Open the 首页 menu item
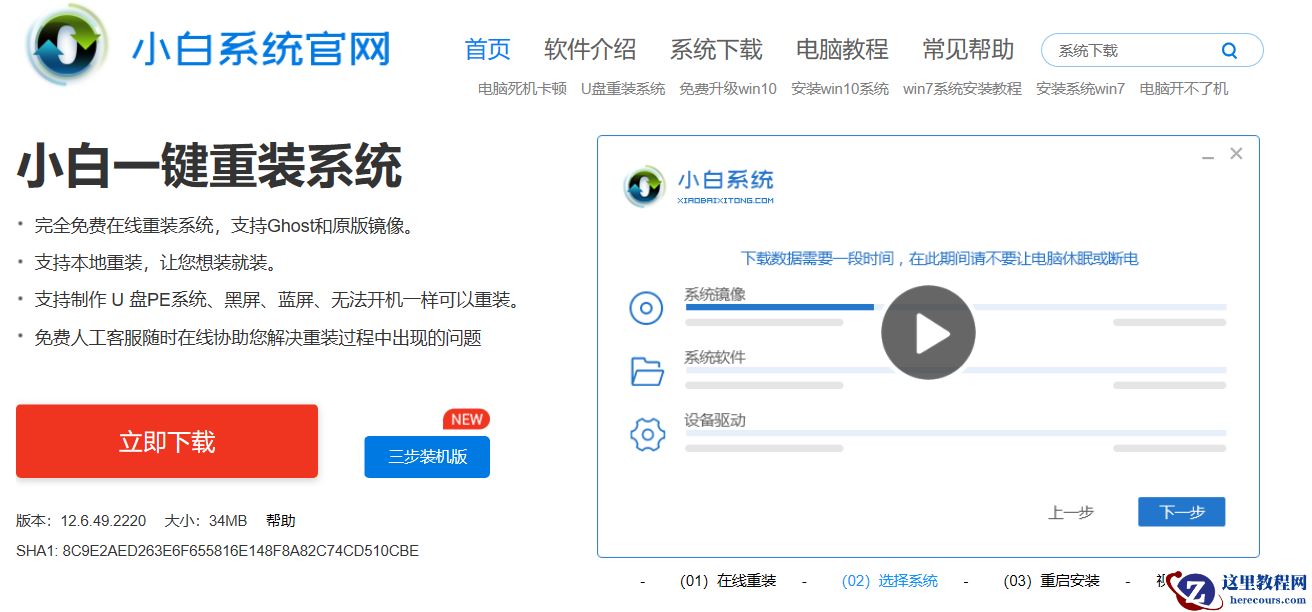The width and height of the screenshot is (1312, 612). (487, 49)
